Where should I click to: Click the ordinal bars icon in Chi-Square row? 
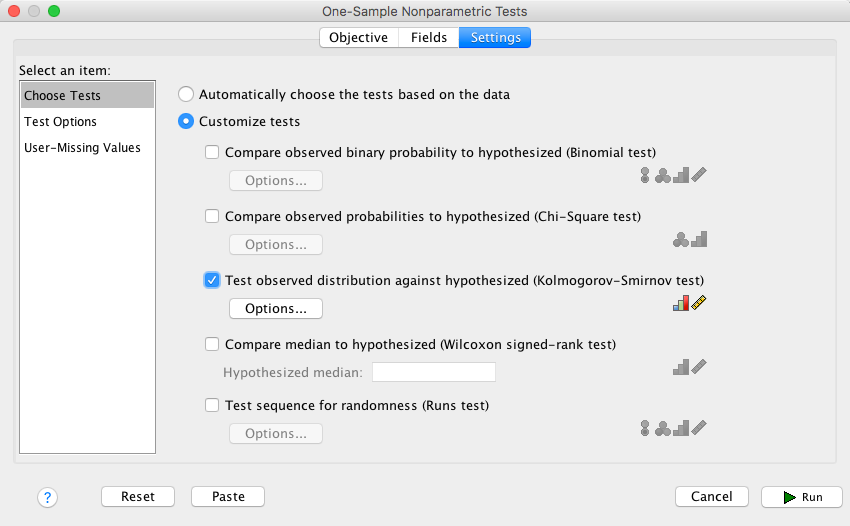699,240
